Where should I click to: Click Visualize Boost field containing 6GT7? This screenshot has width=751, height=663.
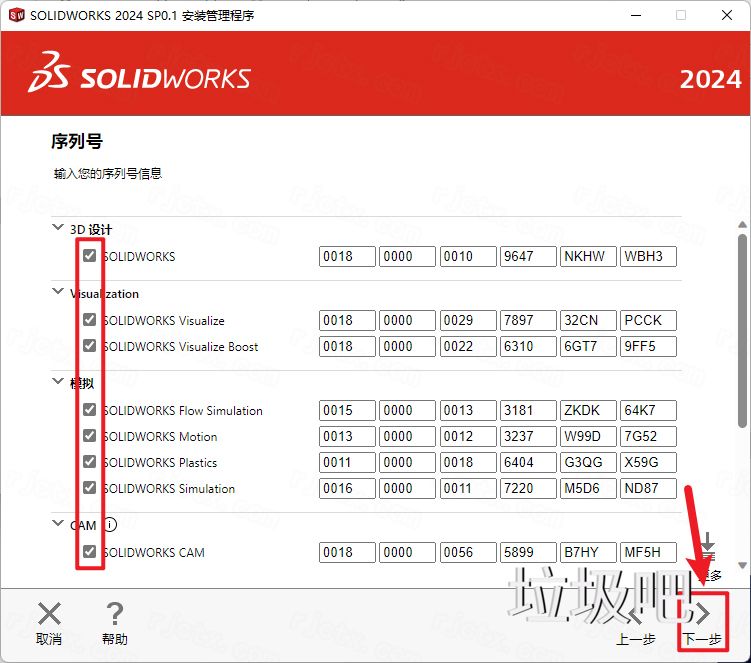588,346
